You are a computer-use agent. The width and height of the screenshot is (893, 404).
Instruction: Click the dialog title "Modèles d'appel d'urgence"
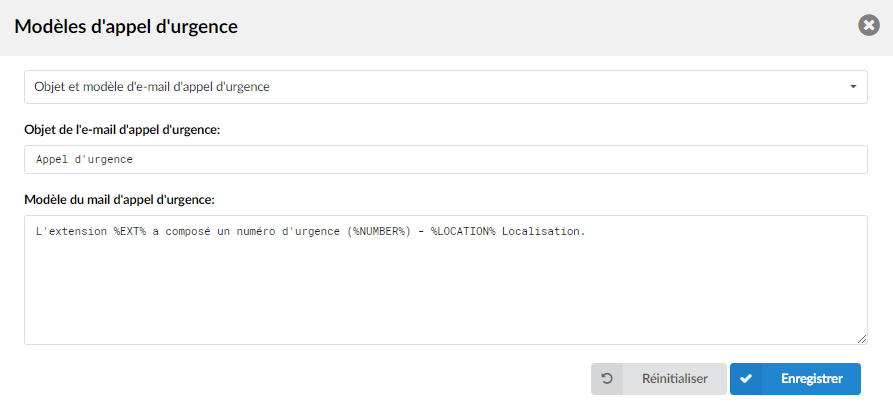click(126, 26)
